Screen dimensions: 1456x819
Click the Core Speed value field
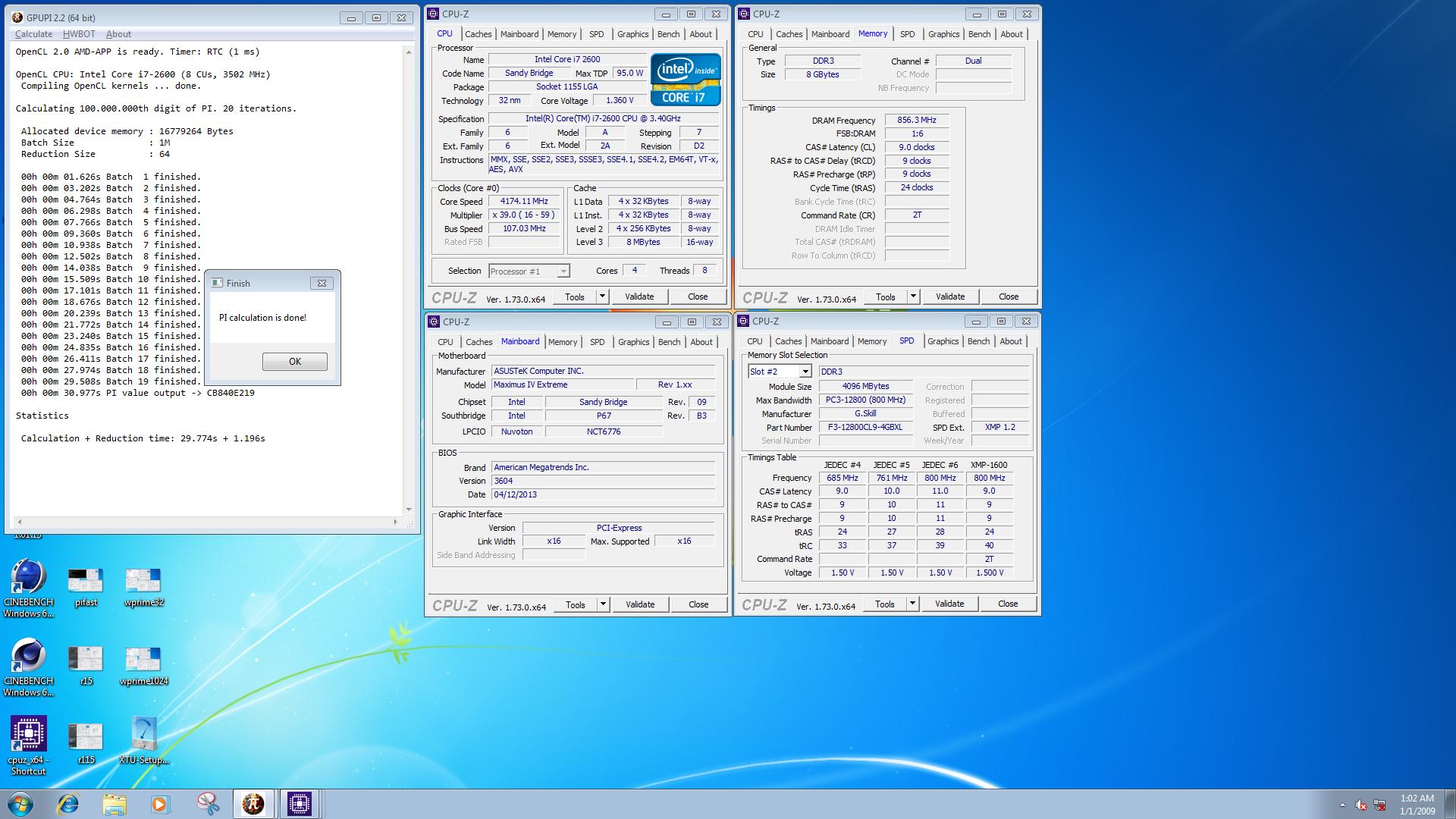tap(524, 202)
